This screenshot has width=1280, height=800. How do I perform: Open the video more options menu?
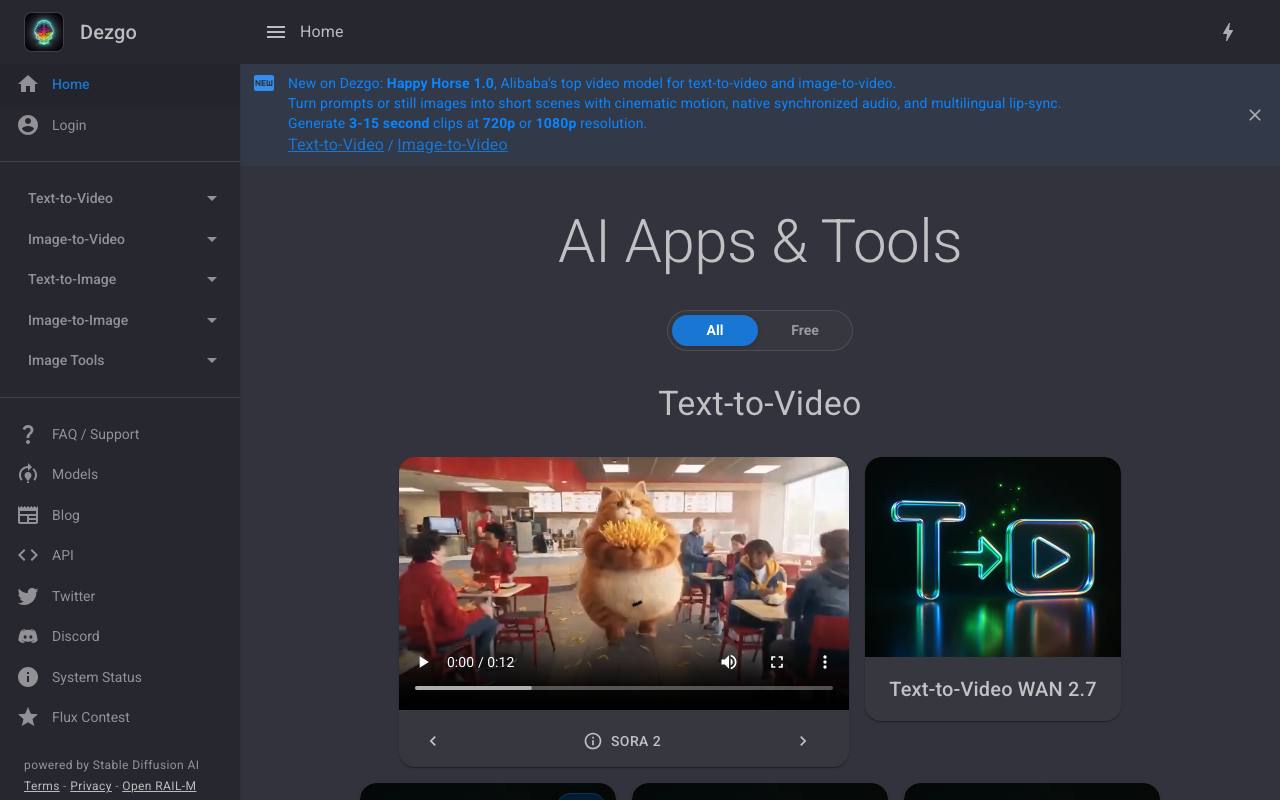(825, 662)
